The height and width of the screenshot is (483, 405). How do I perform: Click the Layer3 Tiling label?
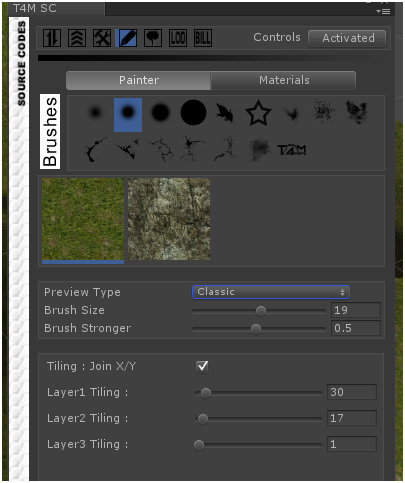(x=87, y=444)
